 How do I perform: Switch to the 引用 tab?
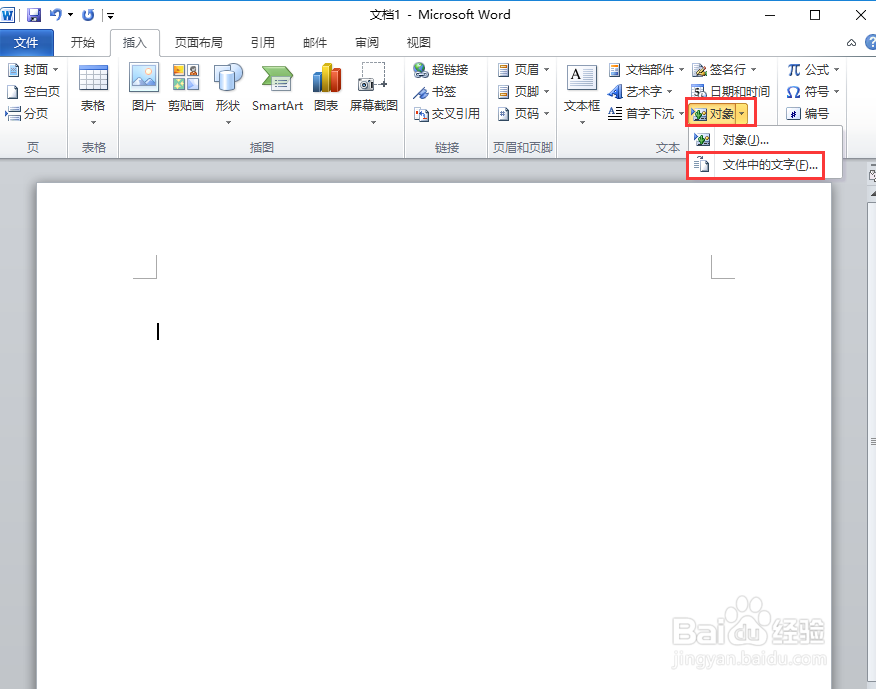pos(263,42)
